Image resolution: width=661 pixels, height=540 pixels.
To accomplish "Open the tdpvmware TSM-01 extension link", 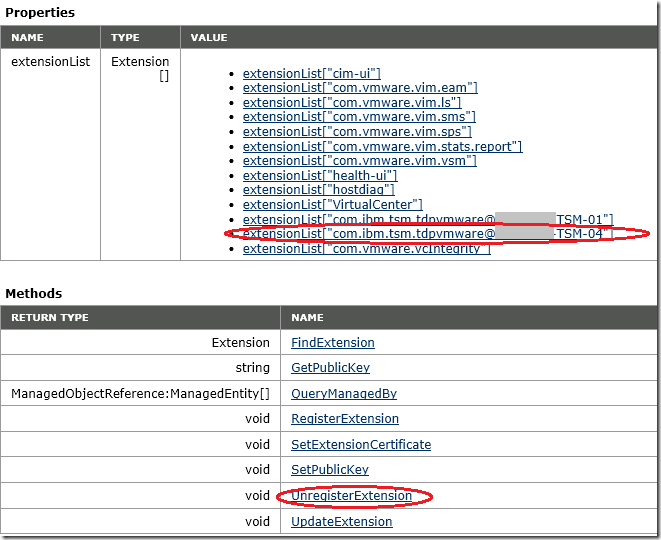I will (428, 219).
